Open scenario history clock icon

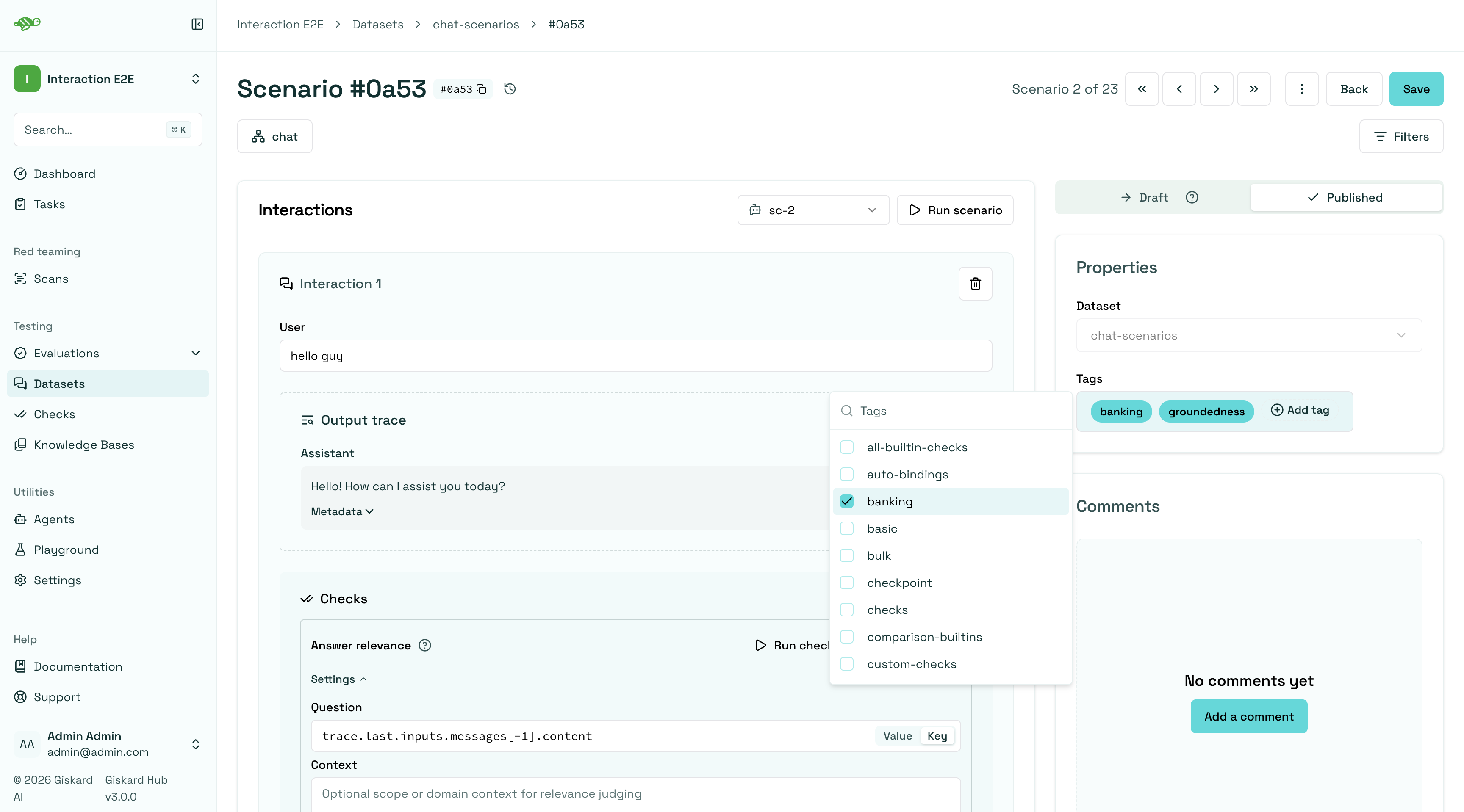tap(510, 89)
